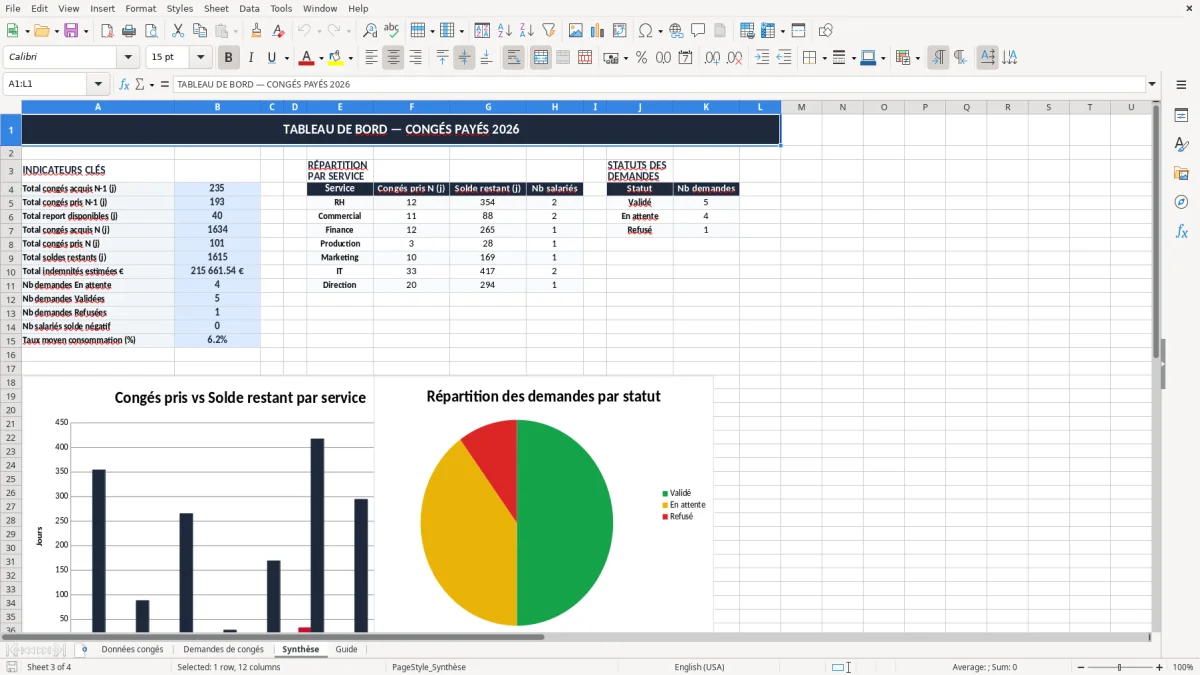
Task: Click zoom in plus button
Action: click(1160, 667)
